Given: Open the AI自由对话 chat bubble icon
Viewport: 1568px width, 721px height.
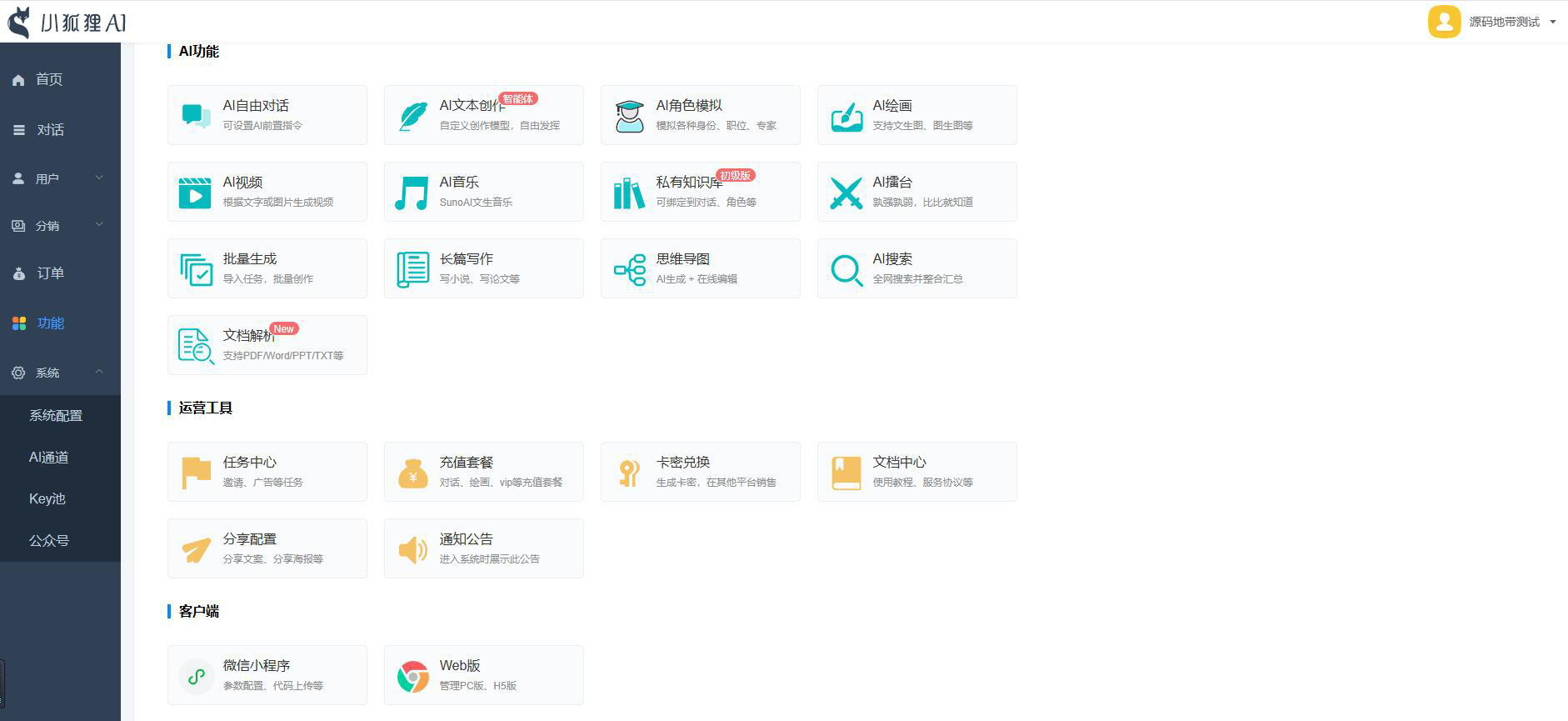Looking at the screenshot, I should (x=196, y=116).
